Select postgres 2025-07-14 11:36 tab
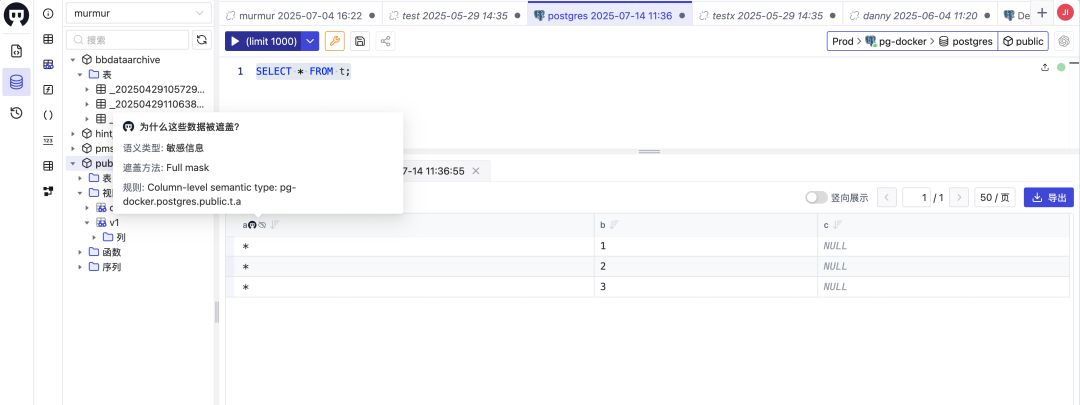 coord(610,14)
